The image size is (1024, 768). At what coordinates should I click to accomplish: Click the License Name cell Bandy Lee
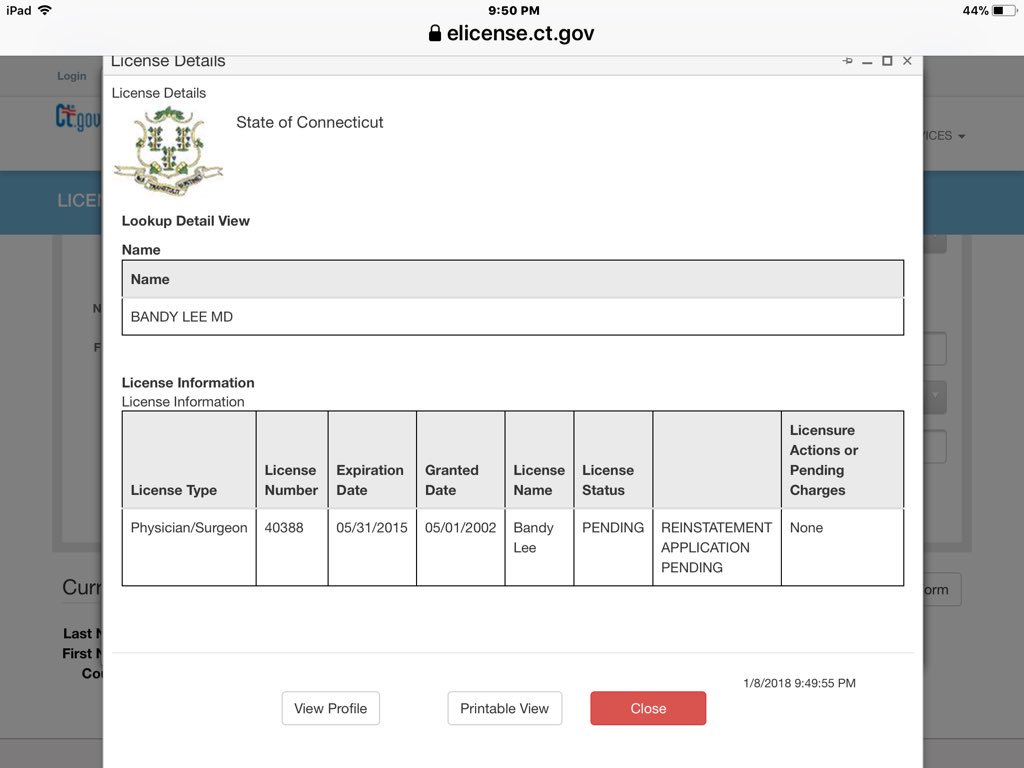tap(539, 547)
